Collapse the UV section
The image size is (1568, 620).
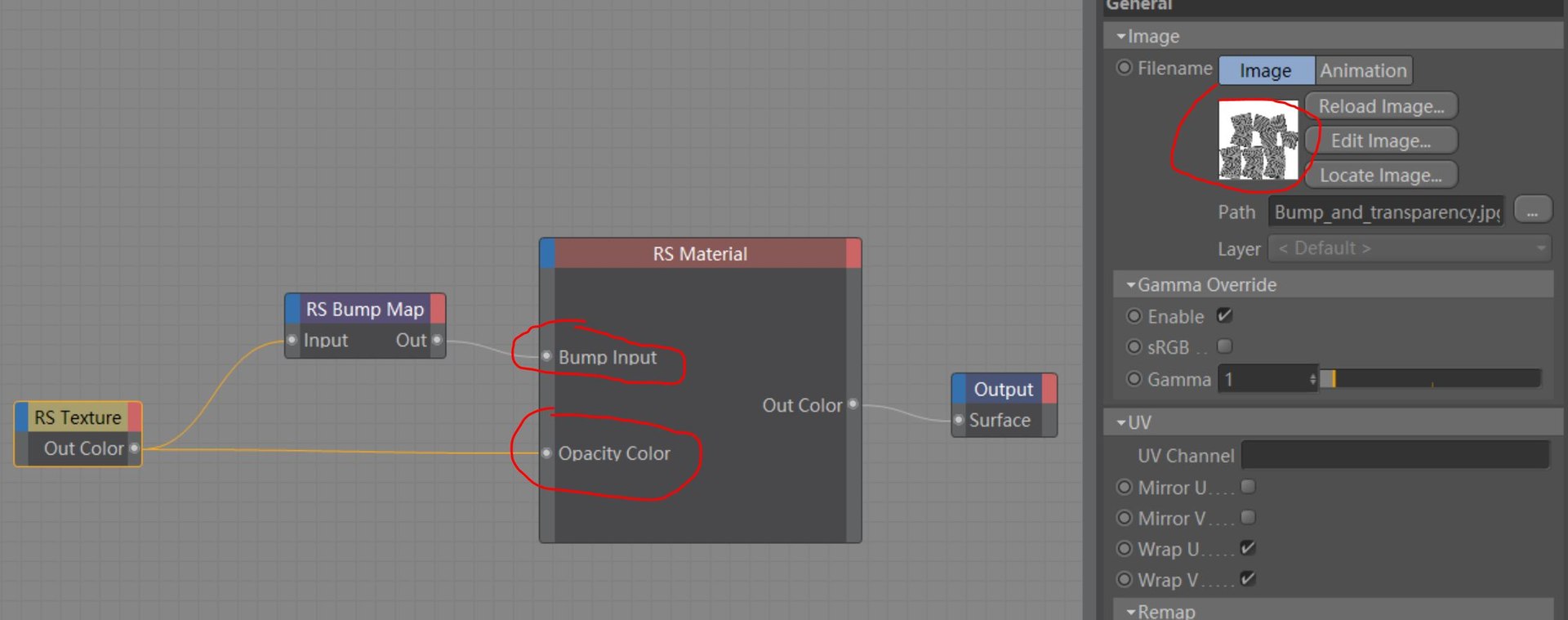pos(1121,422)
